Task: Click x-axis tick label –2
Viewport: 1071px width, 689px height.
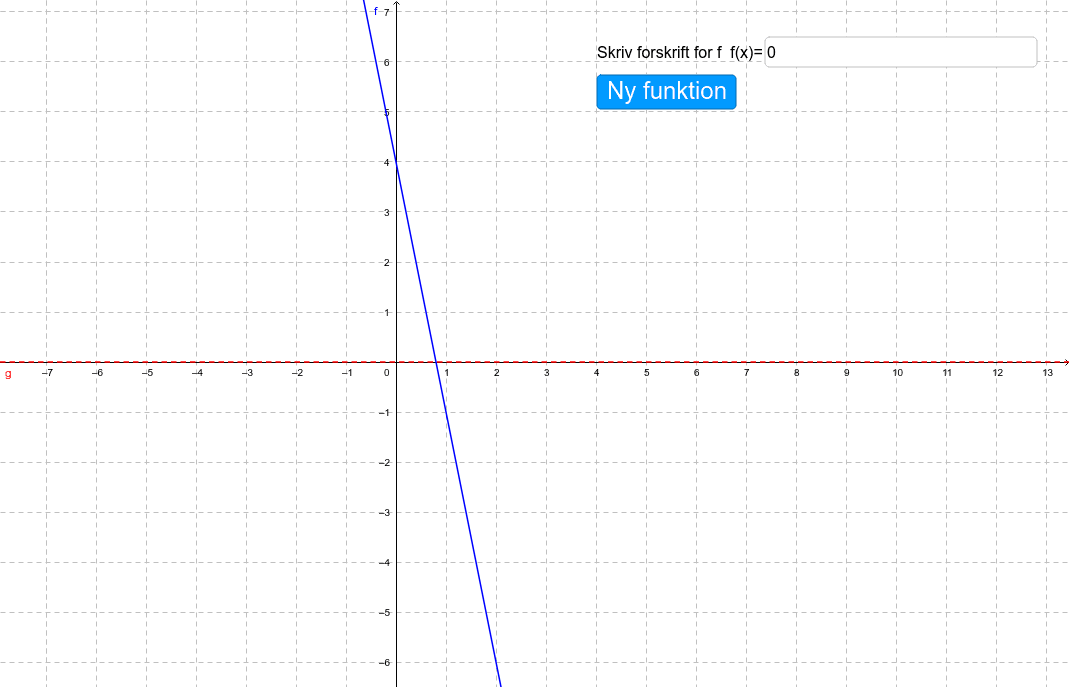Action: tap(297, 373)
